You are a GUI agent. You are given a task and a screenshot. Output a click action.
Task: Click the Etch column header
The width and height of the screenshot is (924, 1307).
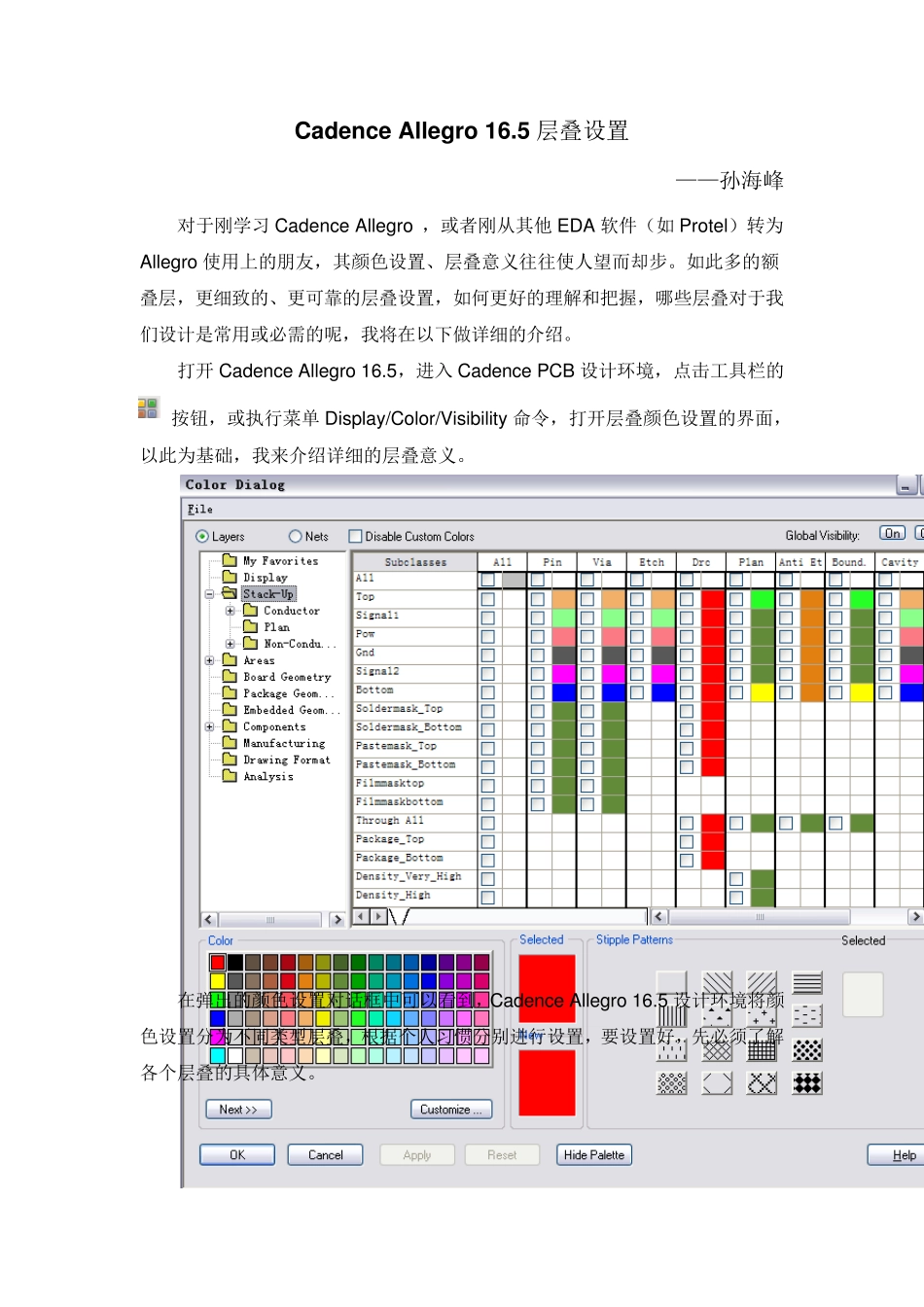click(x=652, y=561)
